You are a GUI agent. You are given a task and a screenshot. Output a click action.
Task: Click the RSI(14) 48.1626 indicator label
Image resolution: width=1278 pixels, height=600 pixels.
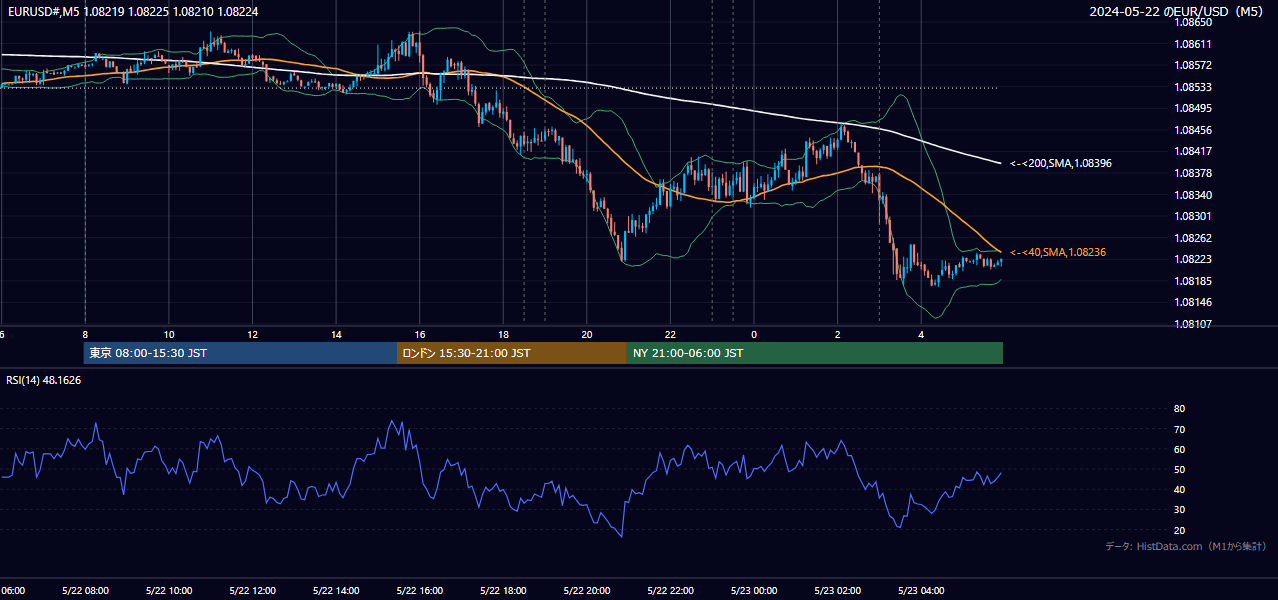coord(44,380)
